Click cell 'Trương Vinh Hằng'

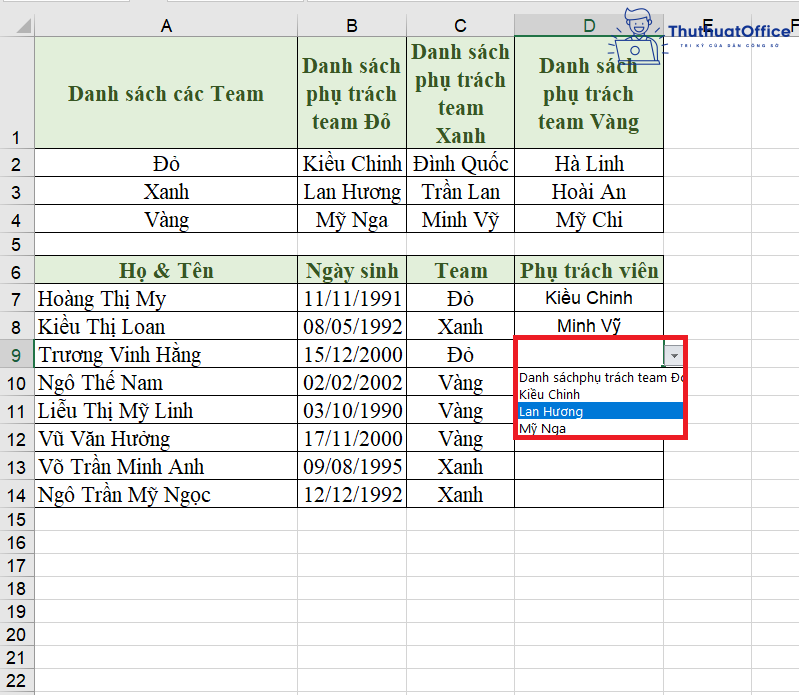(166, 354)
